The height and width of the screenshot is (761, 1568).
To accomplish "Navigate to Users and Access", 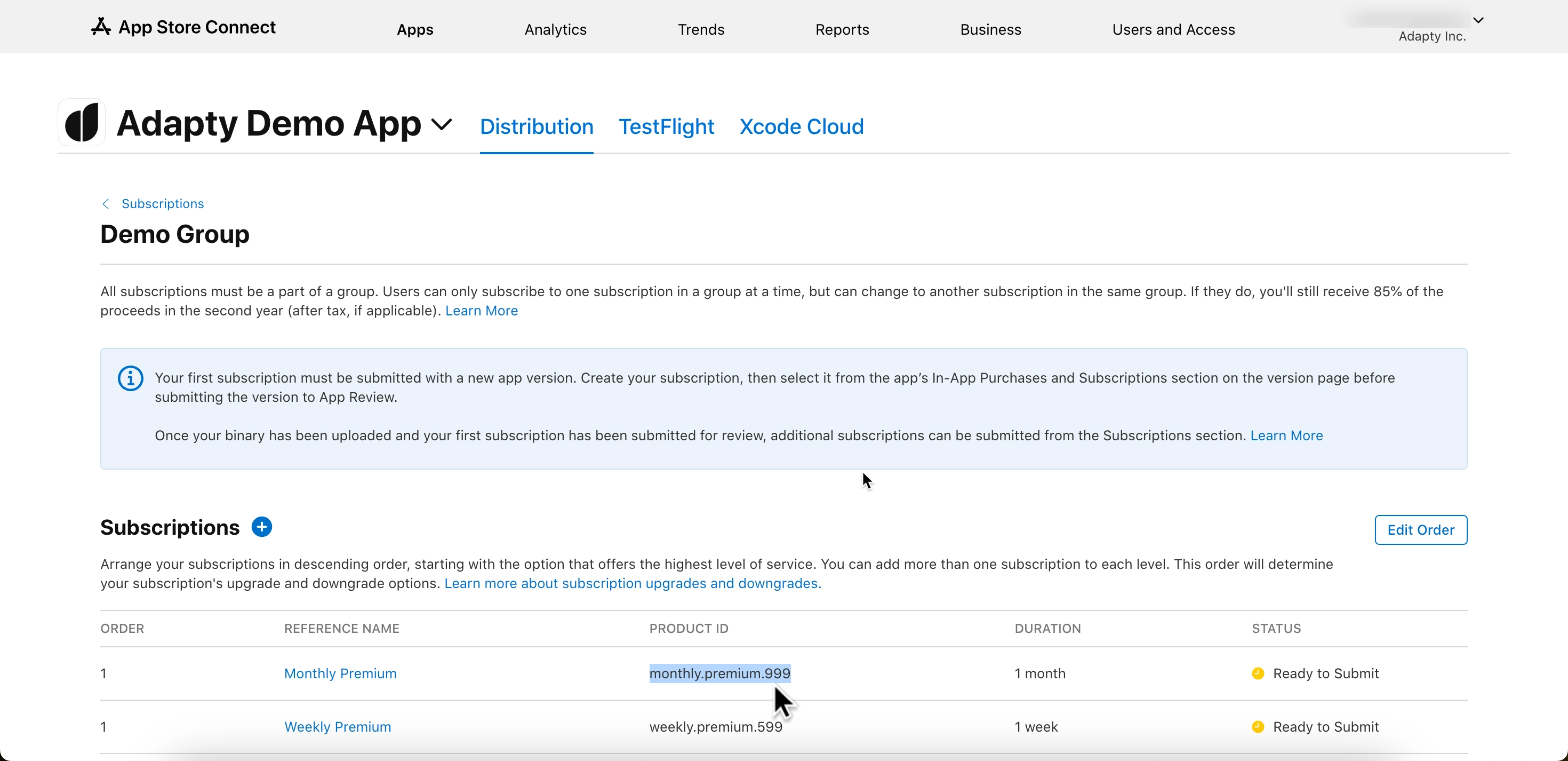I will [x=1173, y=29].
